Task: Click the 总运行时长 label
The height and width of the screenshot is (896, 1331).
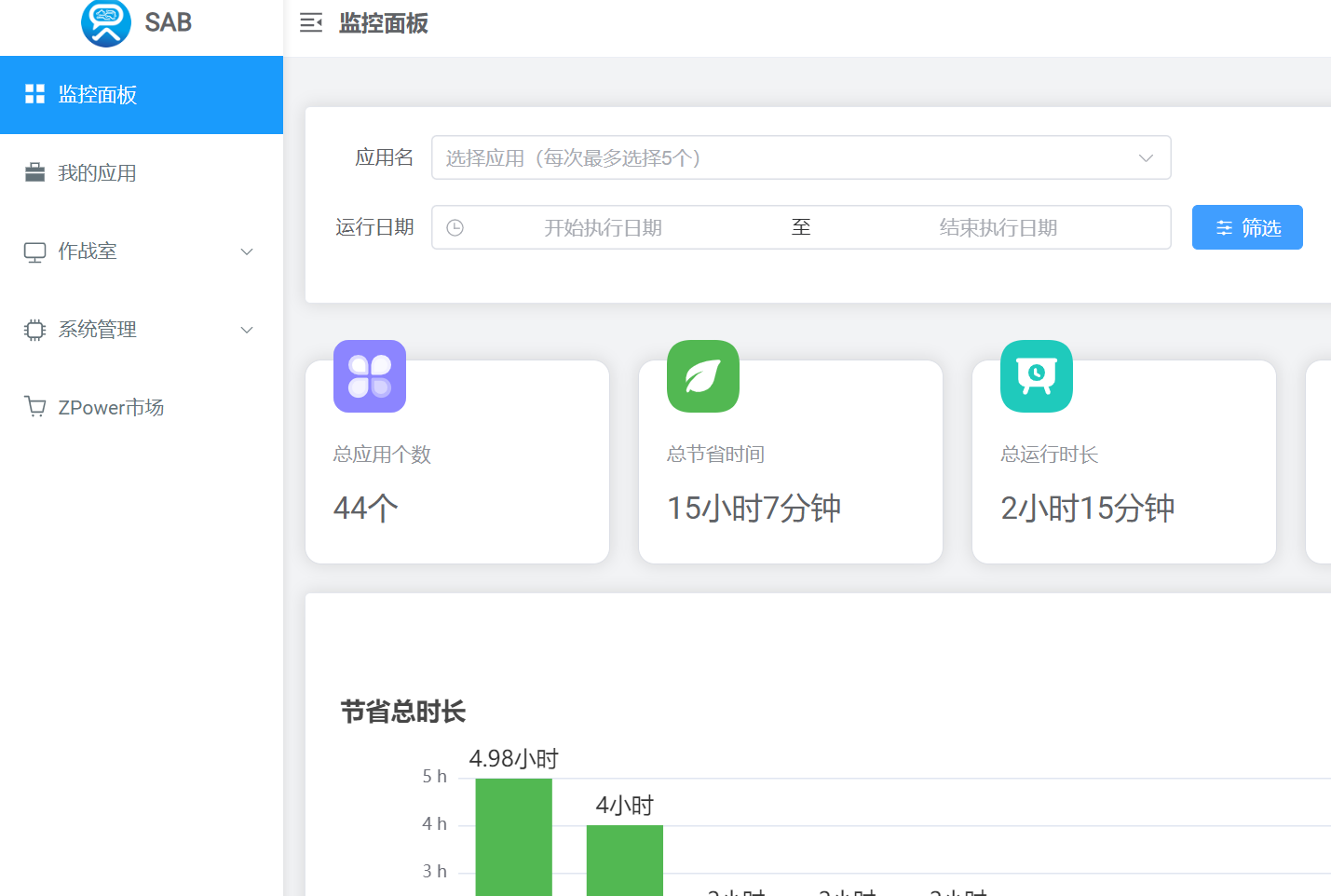Action: click(1049, 455)
